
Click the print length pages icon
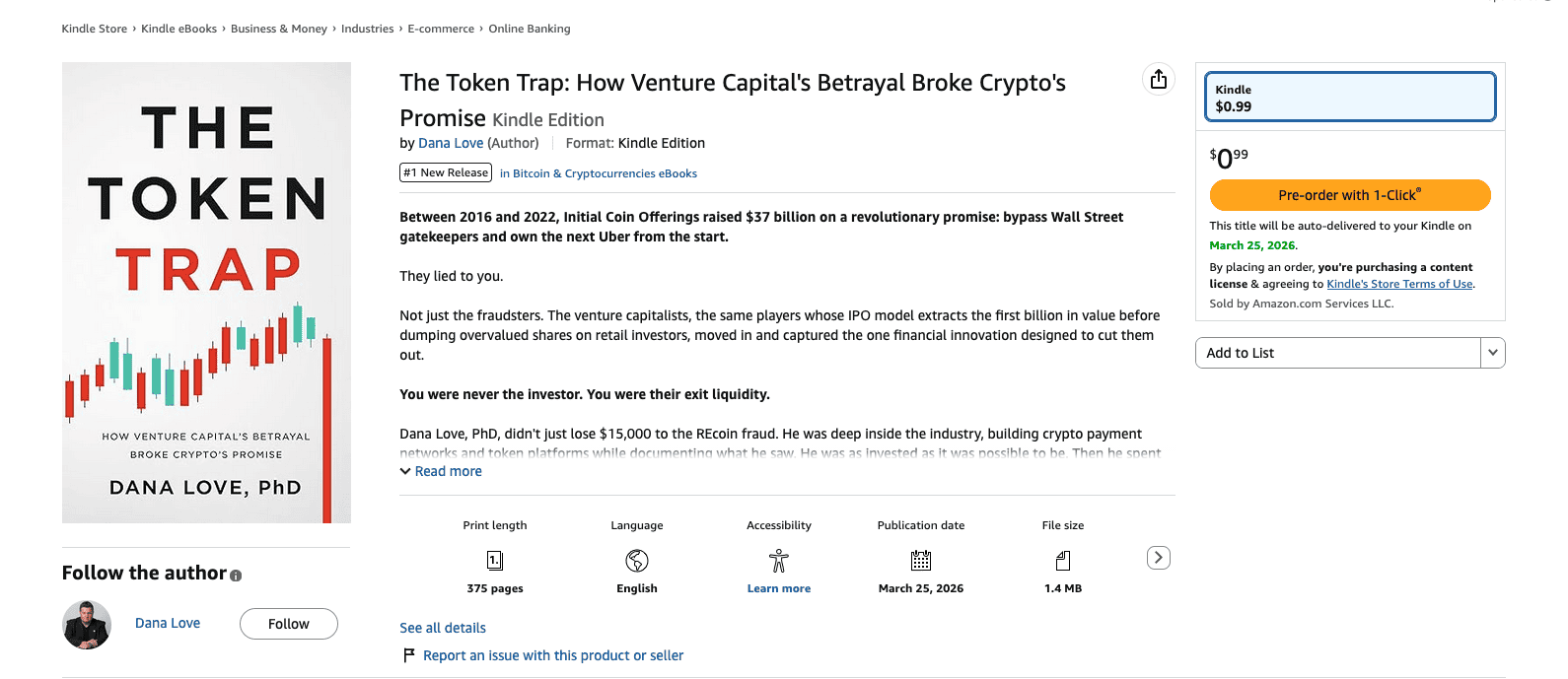coord(494,560)
